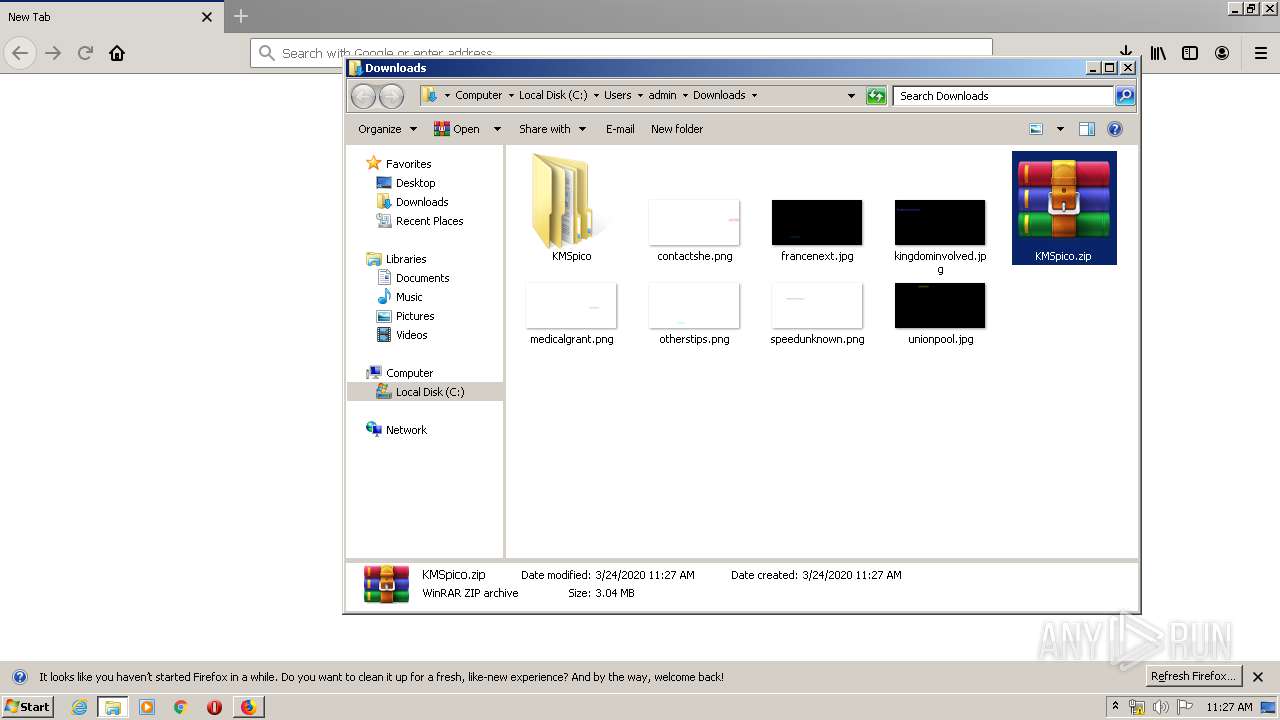This screenshot has height=720, width=1280.
Task: Click the taskbar clock
Action: [x=1229, y=707]
